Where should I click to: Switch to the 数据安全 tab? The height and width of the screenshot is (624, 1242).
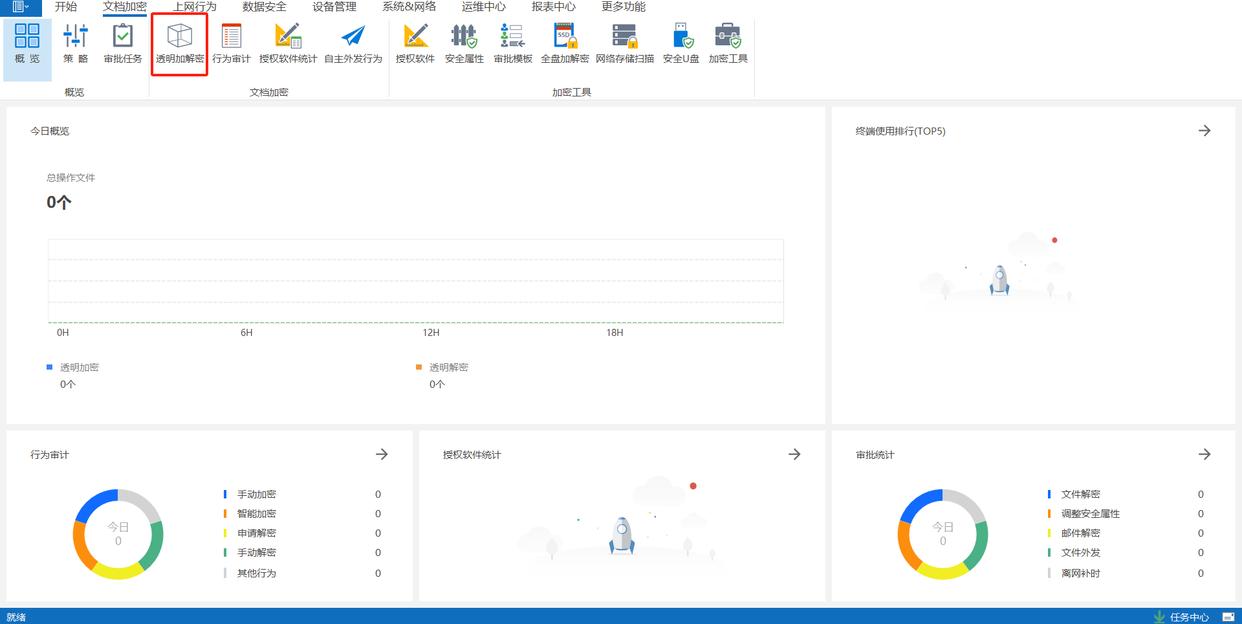click(x=264, y=7)
